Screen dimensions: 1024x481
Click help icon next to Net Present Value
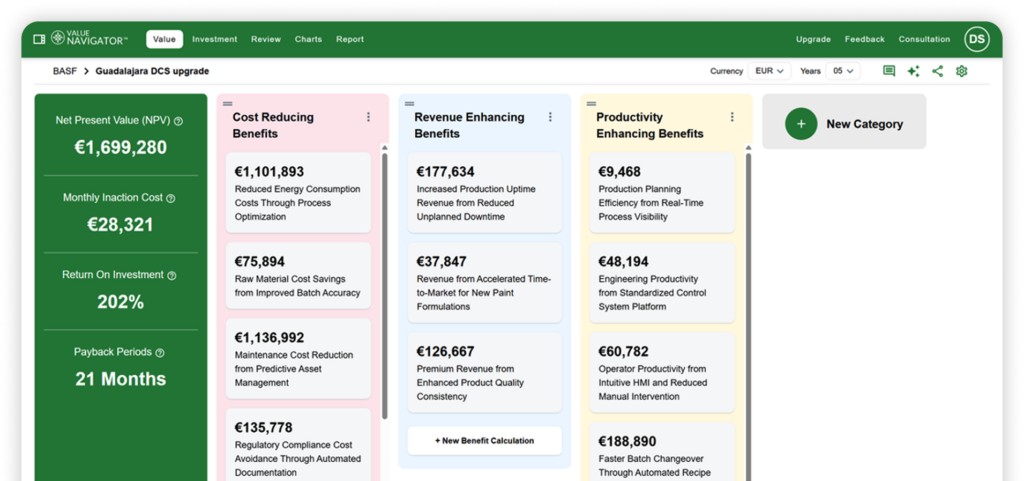179,121
